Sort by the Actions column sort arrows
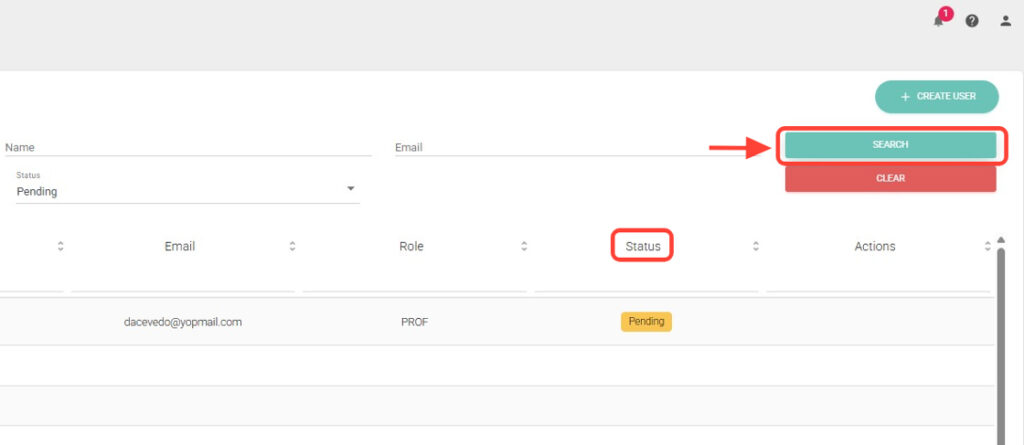The image size is (1024, 445). [988, 246]
